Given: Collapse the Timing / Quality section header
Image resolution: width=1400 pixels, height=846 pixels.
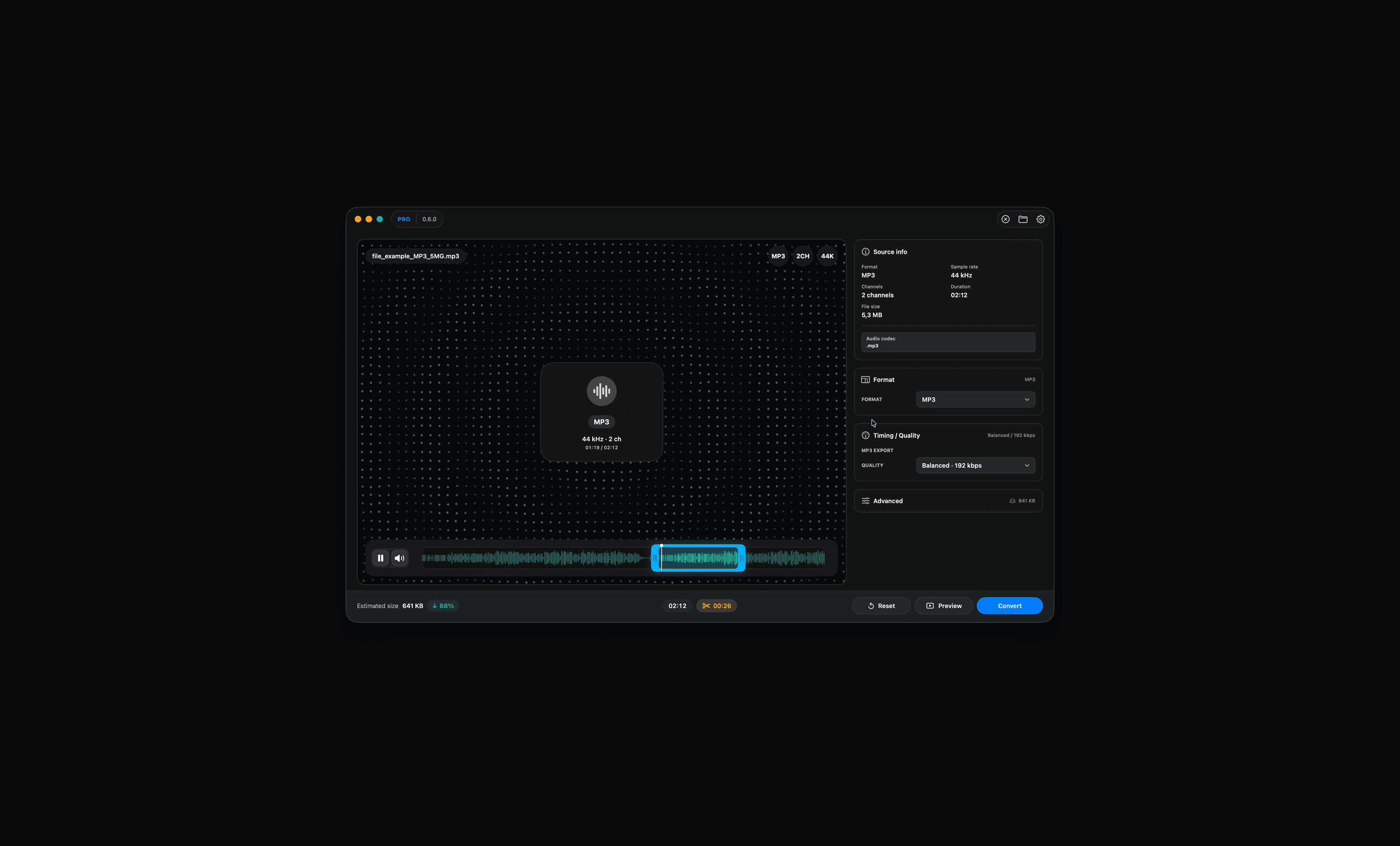Looking at the screenshot, I should tap(948, 436).
